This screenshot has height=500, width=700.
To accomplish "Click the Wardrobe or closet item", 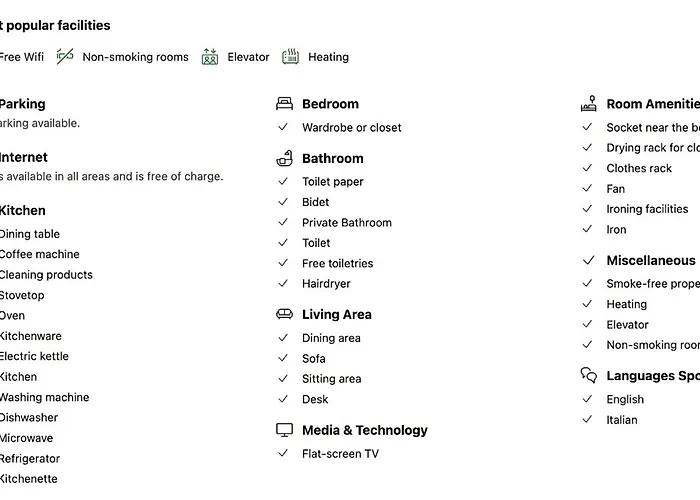I will [x=351, y=128].
